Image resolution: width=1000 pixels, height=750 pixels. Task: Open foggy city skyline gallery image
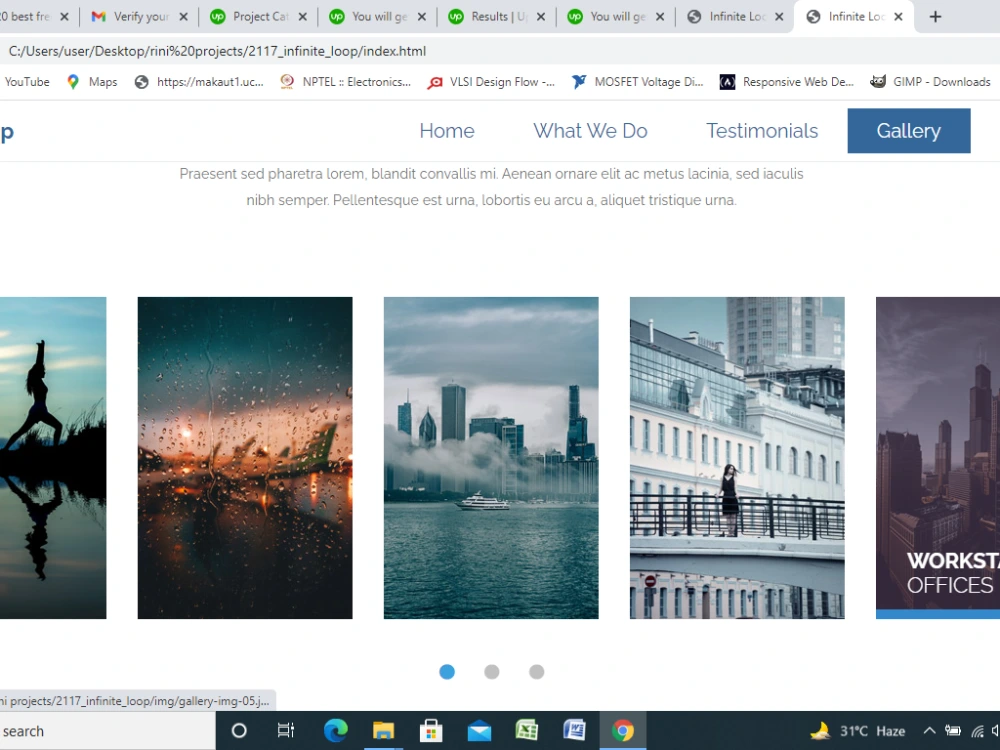491,458
